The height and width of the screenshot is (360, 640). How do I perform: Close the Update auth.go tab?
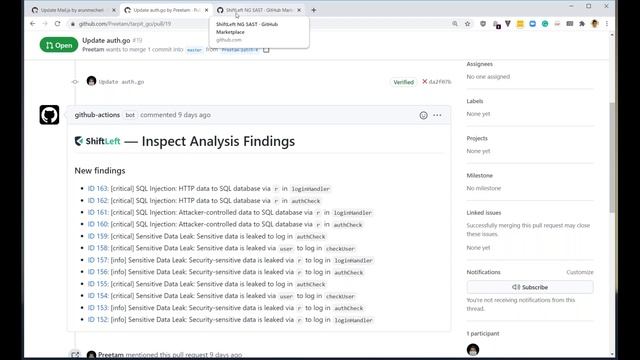click(207, 10)
